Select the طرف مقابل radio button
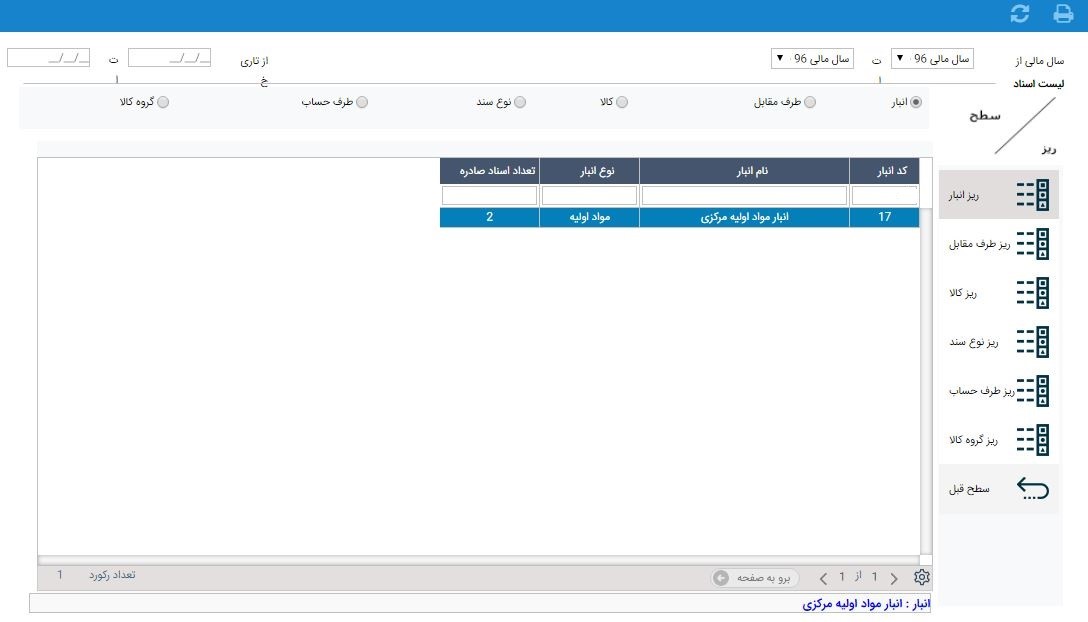This screenshot has height=622, width=1088. [x=810, y=102]
